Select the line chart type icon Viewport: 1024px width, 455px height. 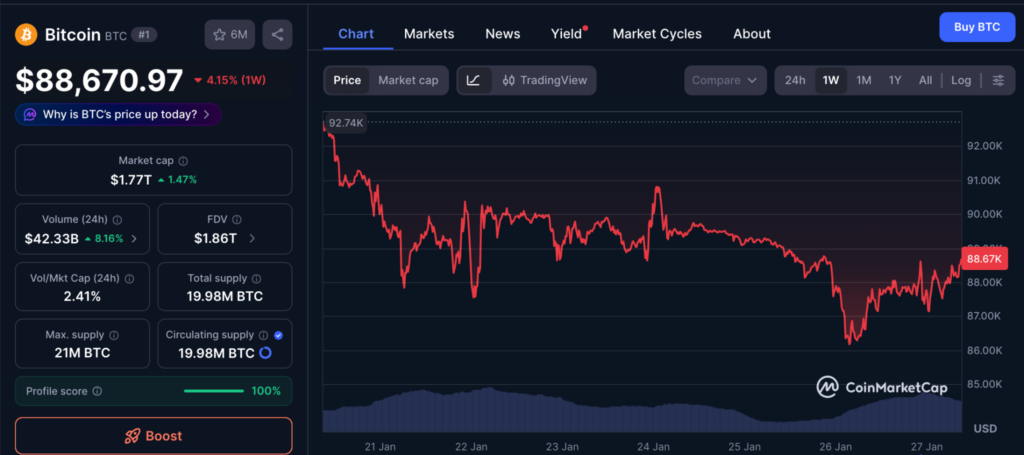click(473, 80)
